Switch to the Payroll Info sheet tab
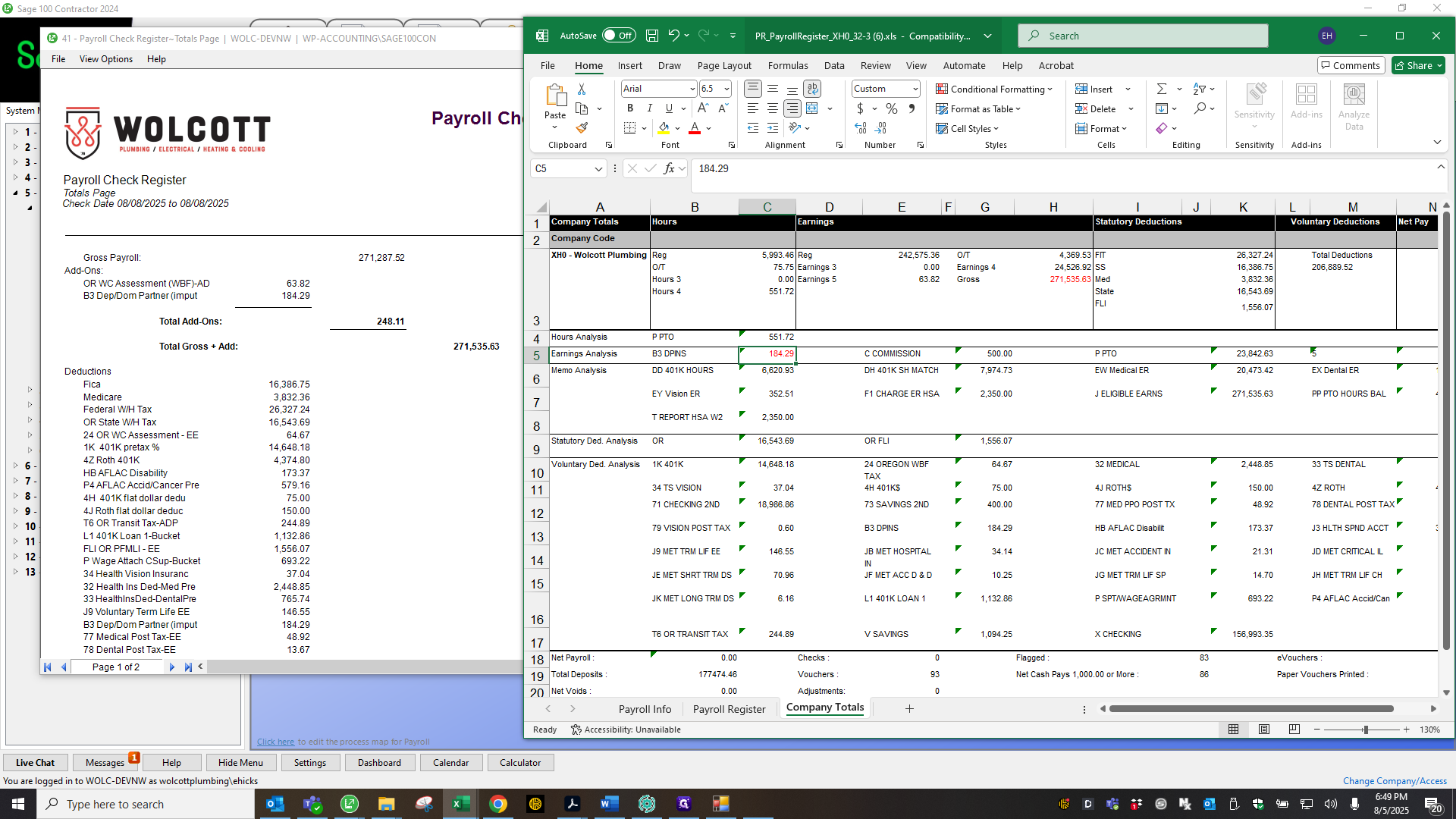This screenshot has width=1456, height=819. [x=645, y=709]
